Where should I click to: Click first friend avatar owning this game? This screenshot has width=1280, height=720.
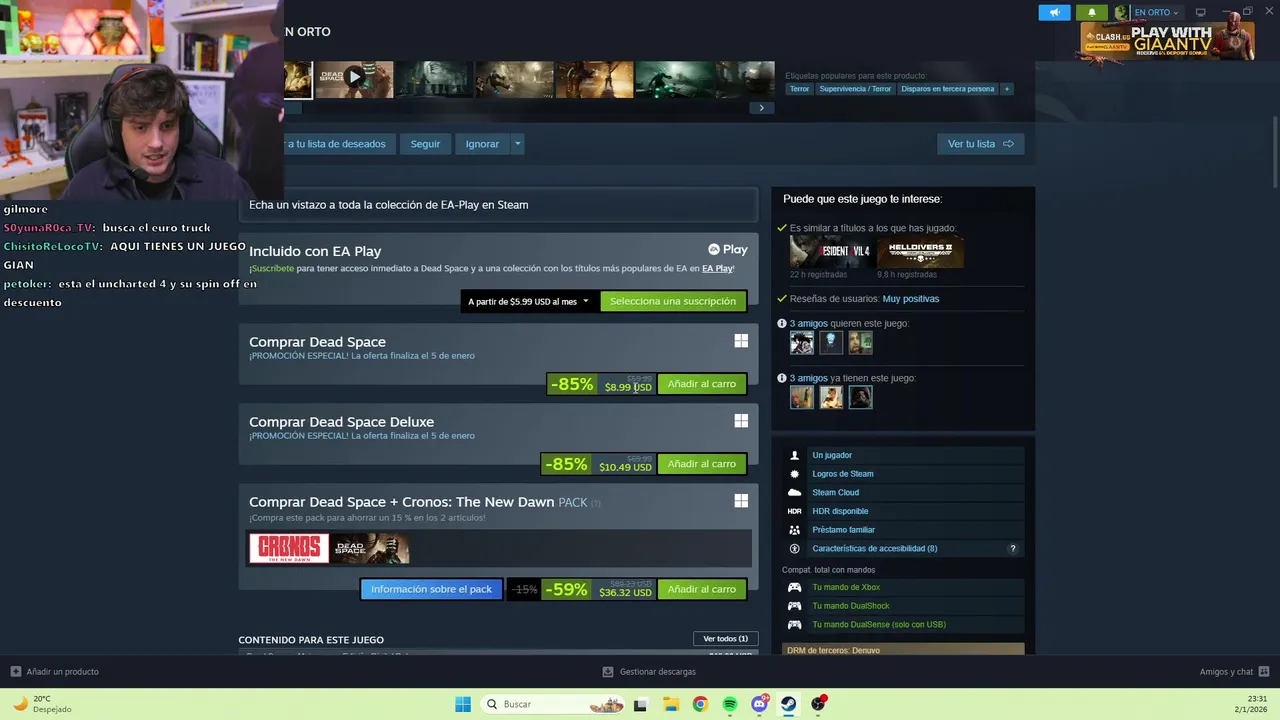(x=801, y=397)
